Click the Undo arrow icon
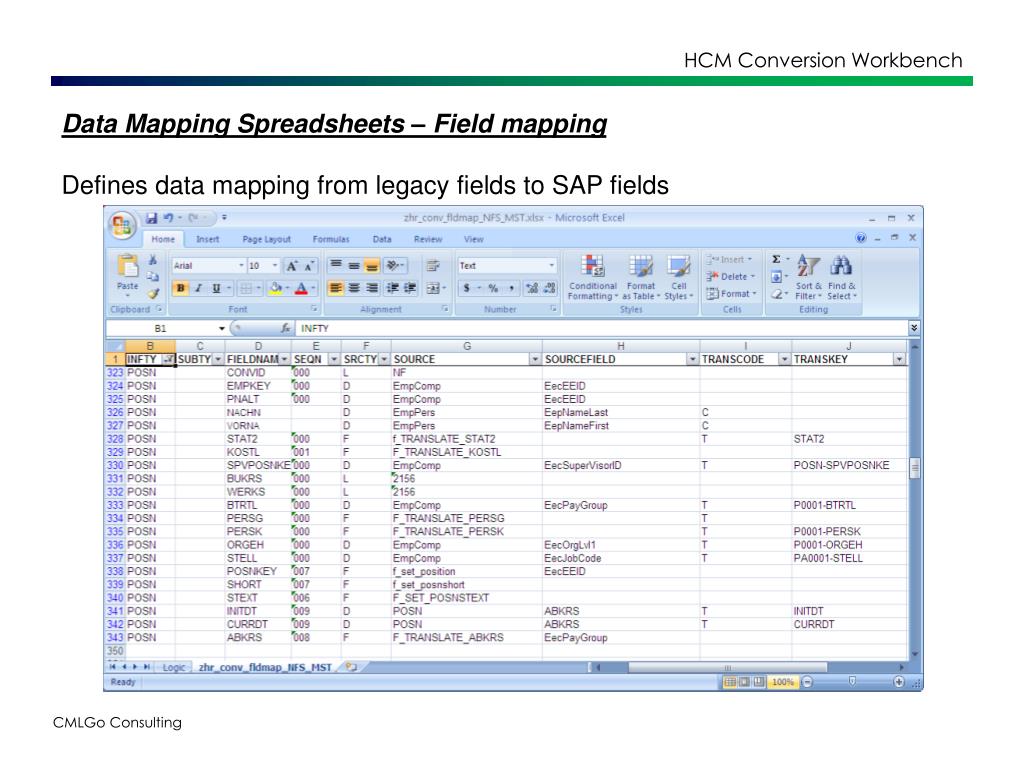The width and height of the screenshot is (1024, 768). [168, 217]
